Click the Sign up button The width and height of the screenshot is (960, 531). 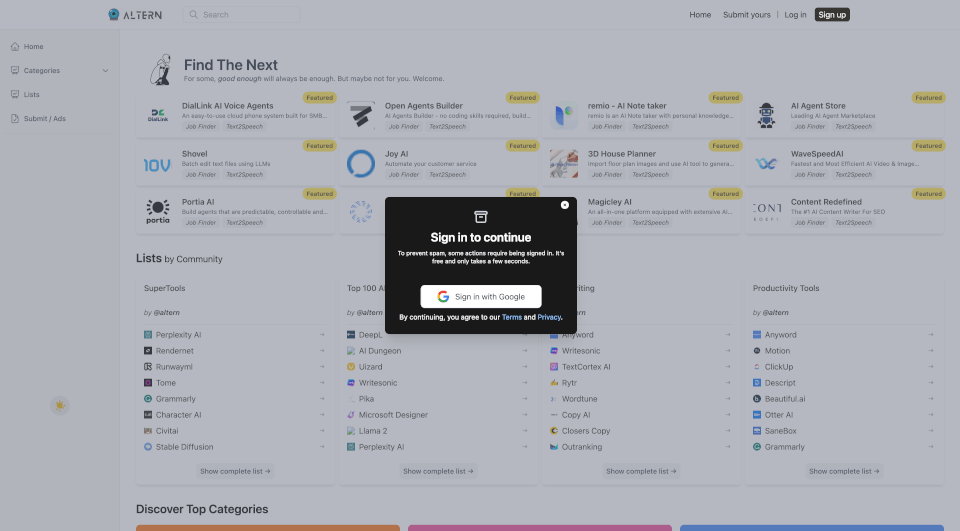[832, 15]
